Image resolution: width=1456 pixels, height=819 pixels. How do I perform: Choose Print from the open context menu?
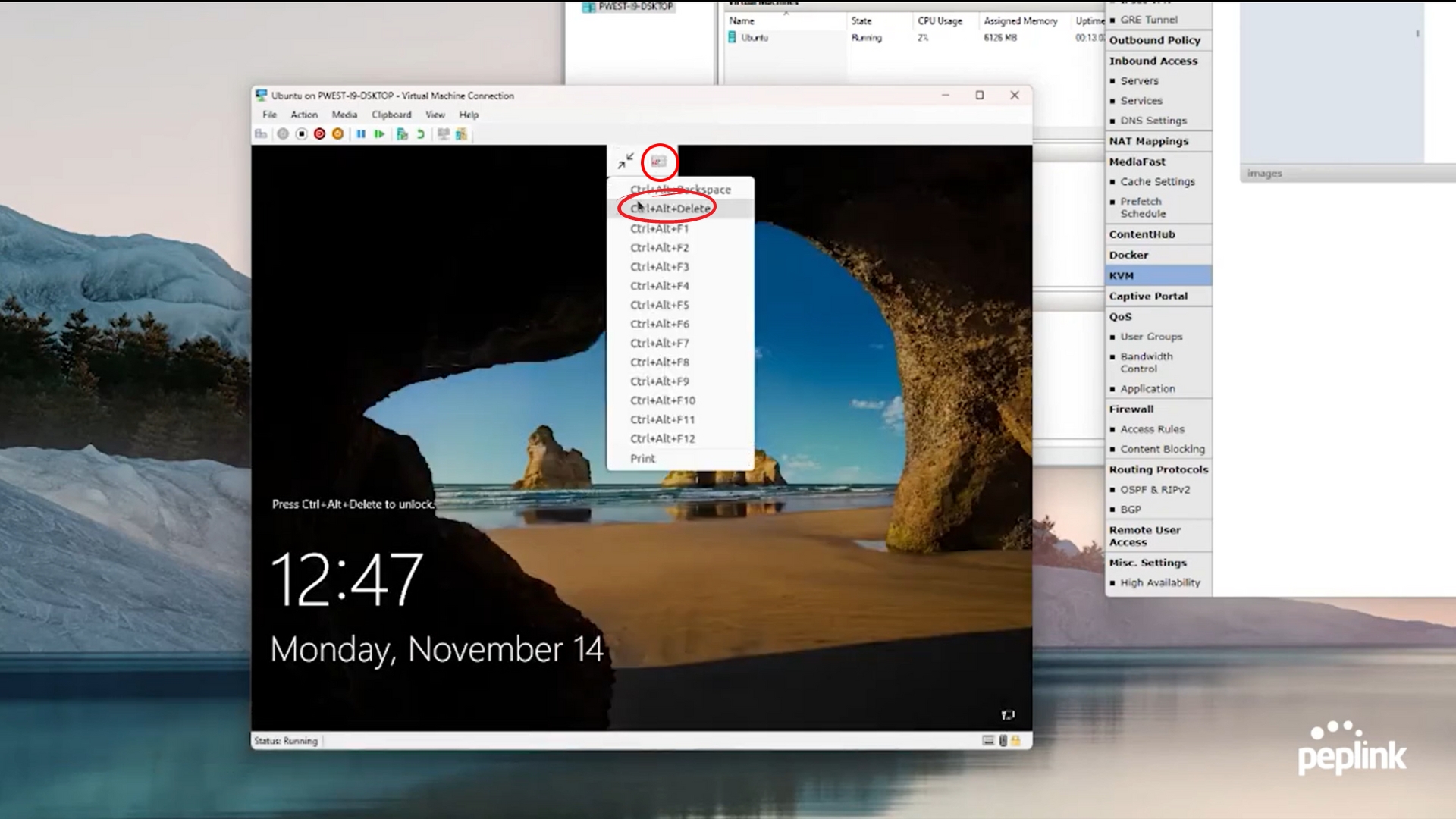642,458
